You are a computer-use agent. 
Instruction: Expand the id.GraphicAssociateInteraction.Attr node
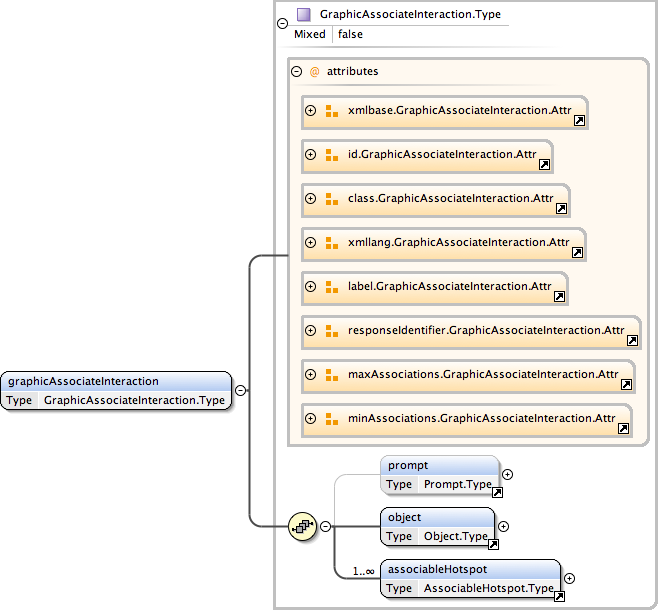tap(311, 155)
